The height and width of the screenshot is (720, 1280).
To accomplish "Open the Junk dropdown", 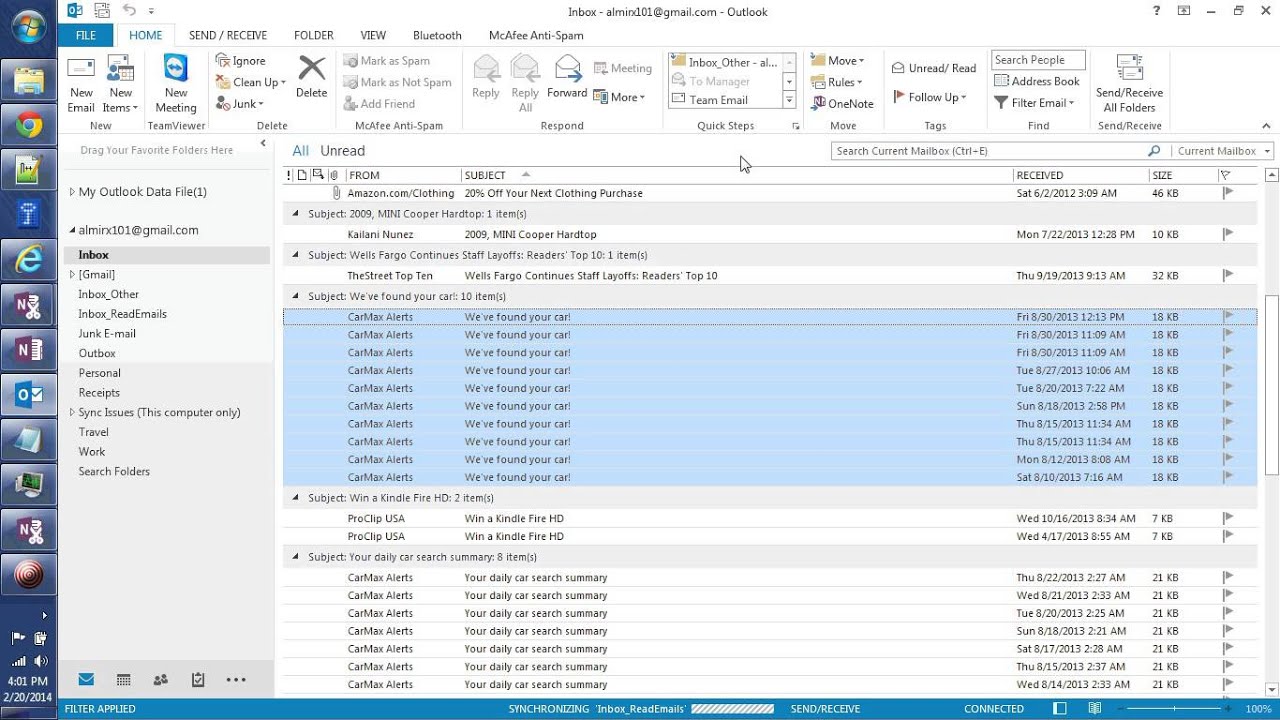I will pyautogui.click(x=240, y=104).
